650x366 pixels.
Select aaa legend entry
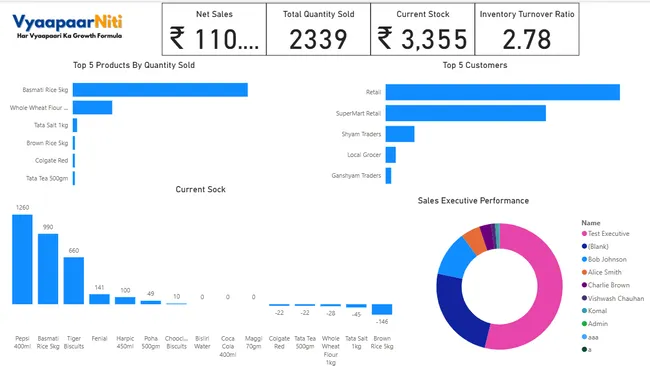(x=590, y=337)
